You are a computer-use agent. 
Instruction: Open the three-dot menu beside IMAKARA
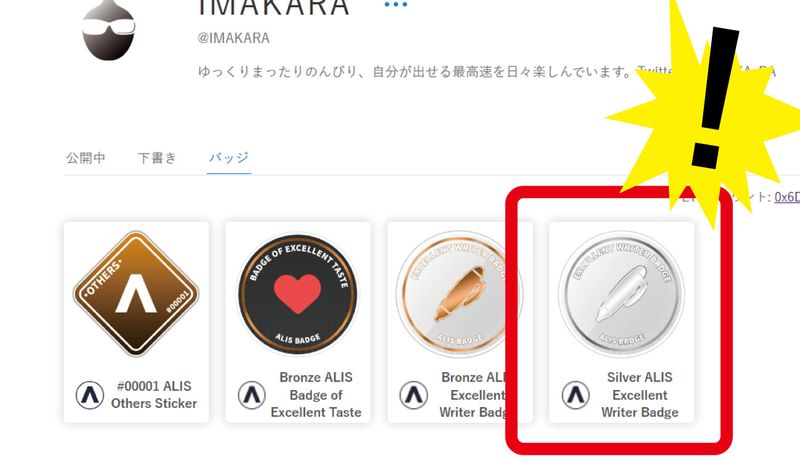(x=396, y=5)
